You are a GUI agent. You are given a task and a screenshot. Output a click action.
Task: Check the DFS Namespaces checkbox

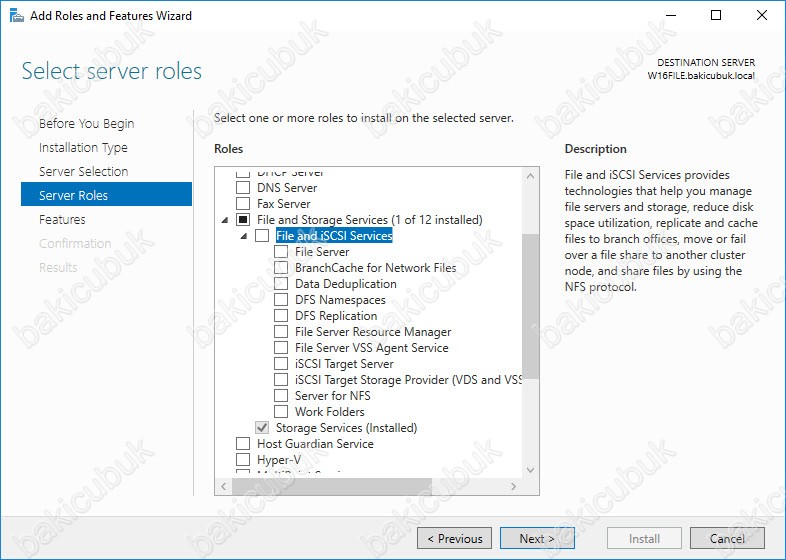point(281,300)
